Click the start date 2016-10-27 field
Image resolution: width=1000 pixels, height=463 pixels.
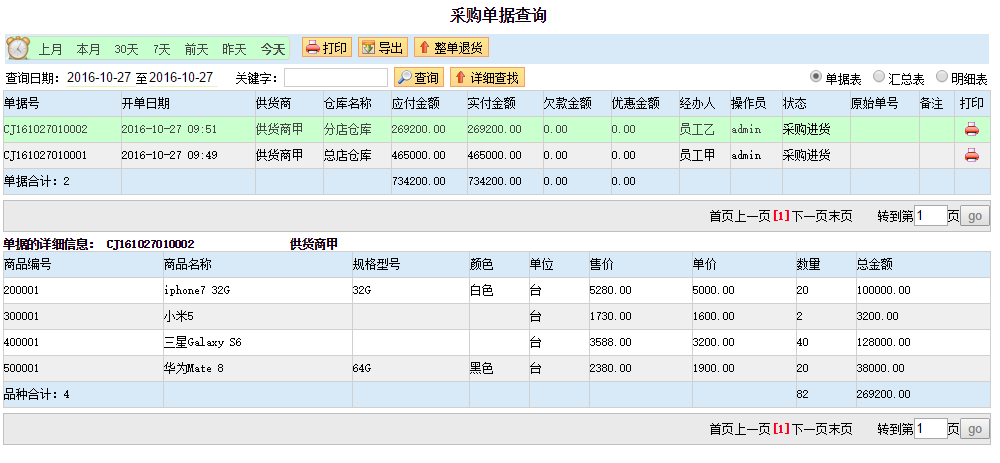[100, 77]
